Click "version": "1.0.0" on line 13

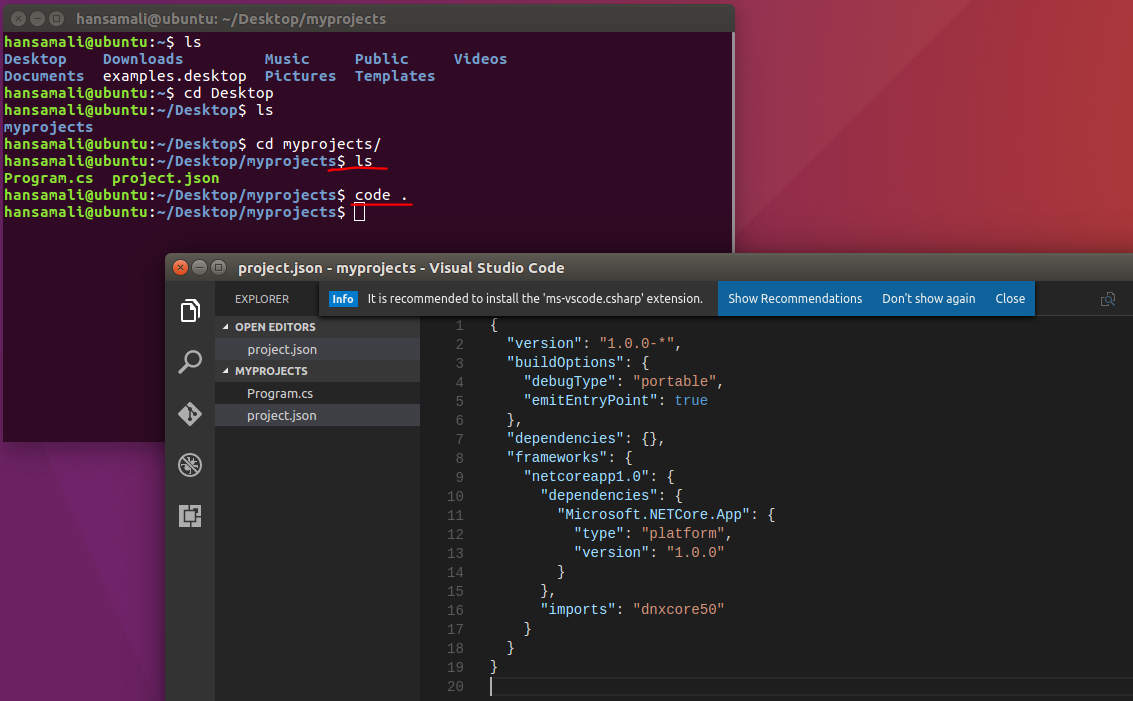click(649, 552)
